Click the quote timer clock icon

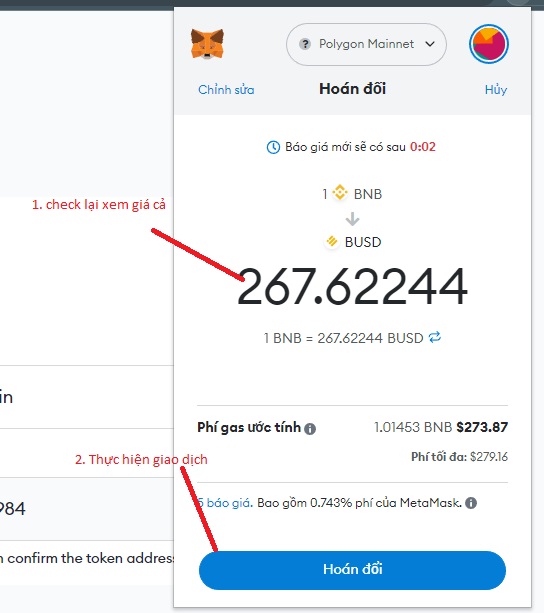273,147
